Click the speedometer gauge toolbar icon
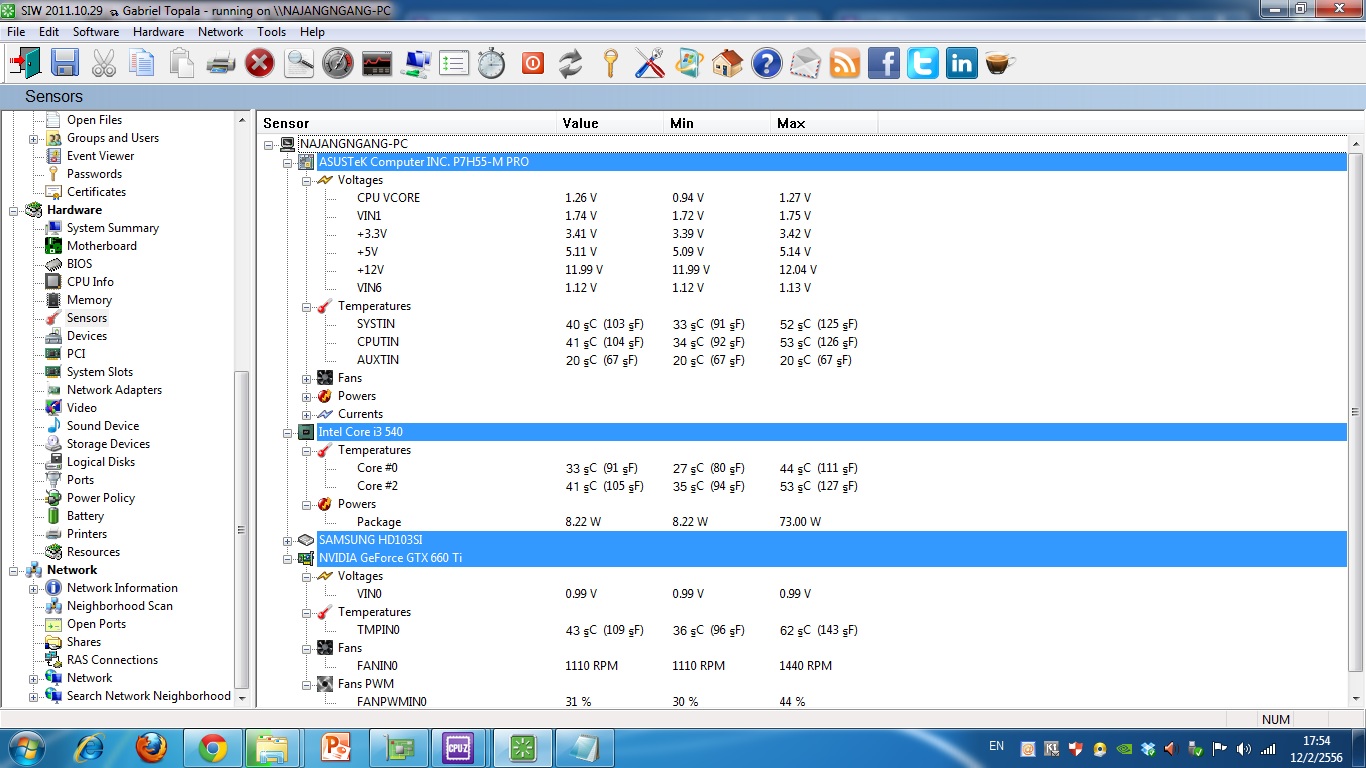Screen dimensions: 1366x768 (x=338, y=64)
